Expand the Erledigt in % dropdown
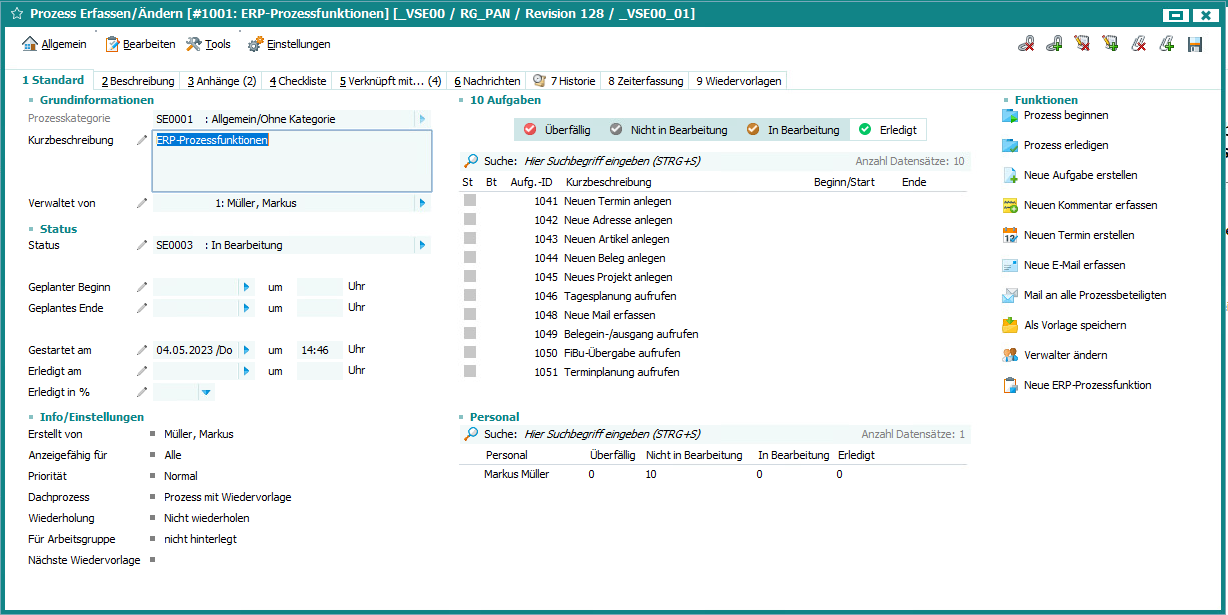The width and height of the screenshot is (1228, 615). point(206,393)
